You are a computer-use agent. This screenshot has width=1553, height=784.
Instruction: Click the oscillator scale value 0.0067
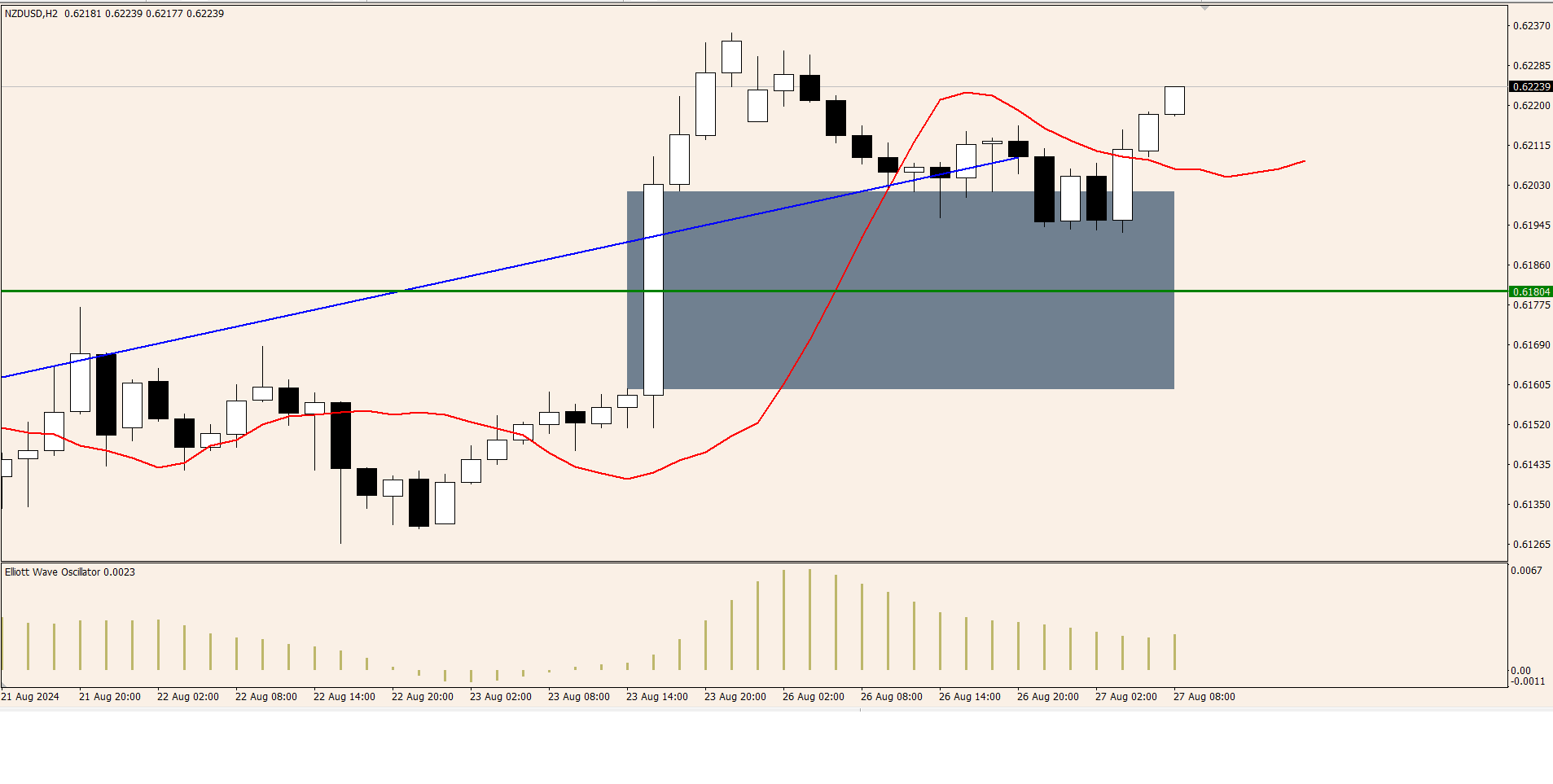[1526, 571]
